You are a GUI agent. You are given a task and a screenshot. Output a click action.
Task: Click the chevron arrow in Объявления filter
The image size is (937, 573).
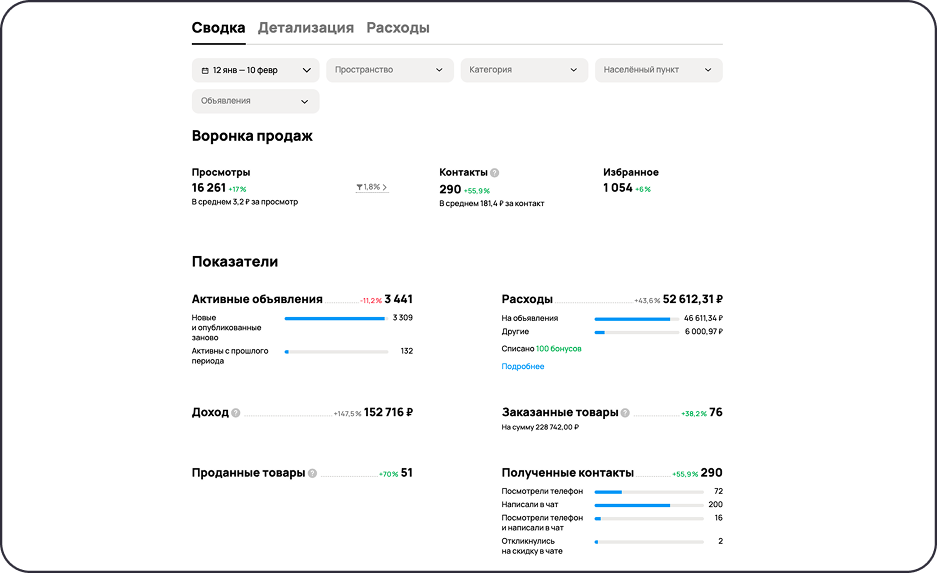(x=305, y=102)
